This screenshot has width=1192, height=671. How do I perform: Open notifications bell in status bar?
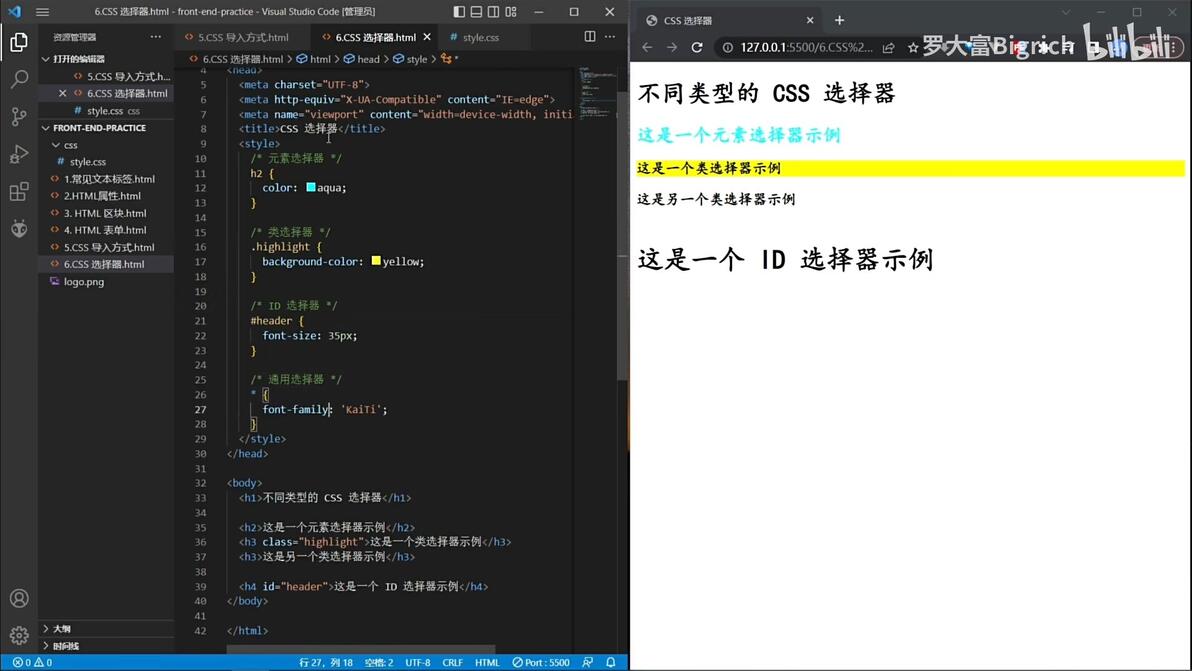tap(610, 663)
